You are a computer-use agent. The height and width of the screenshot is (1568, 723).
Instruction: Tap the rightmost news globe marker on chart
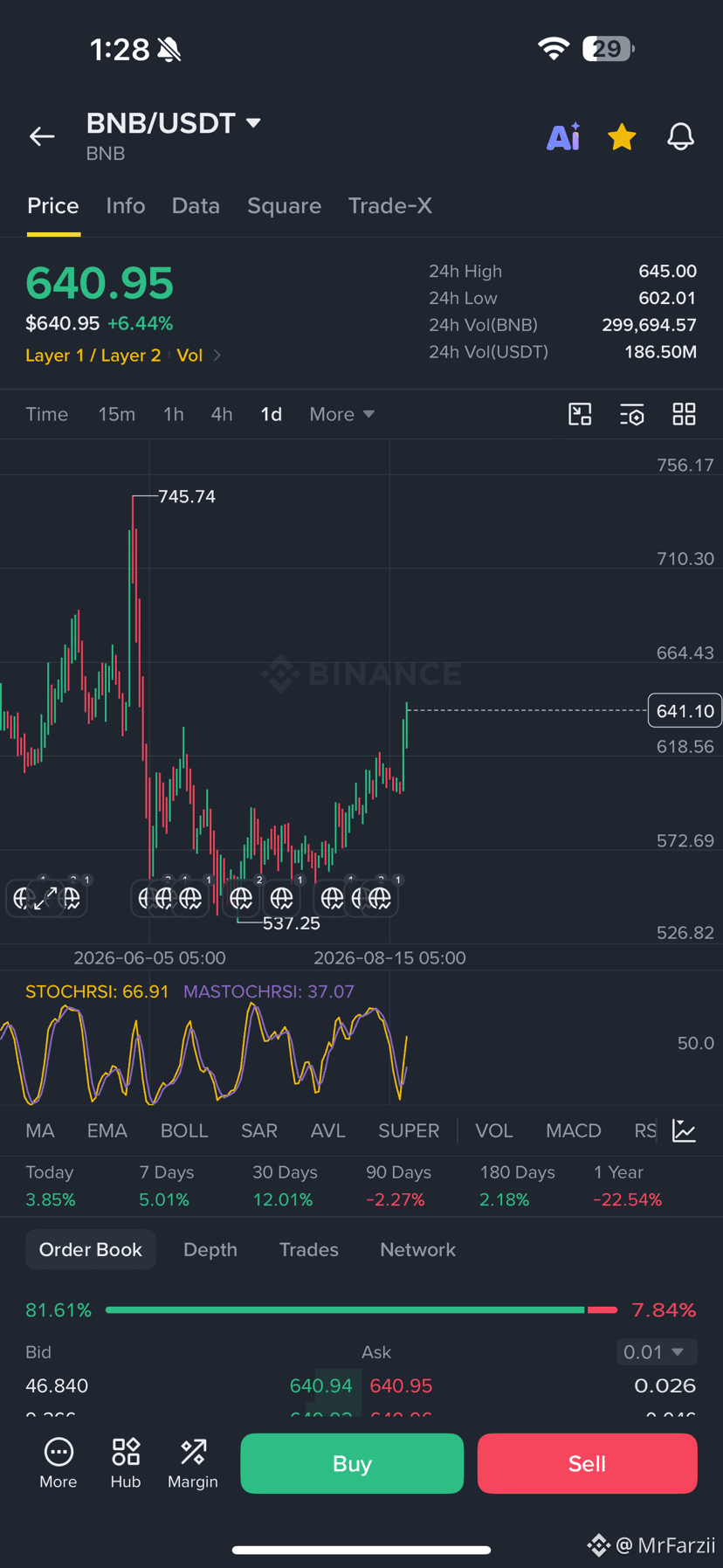coord(380,898)
